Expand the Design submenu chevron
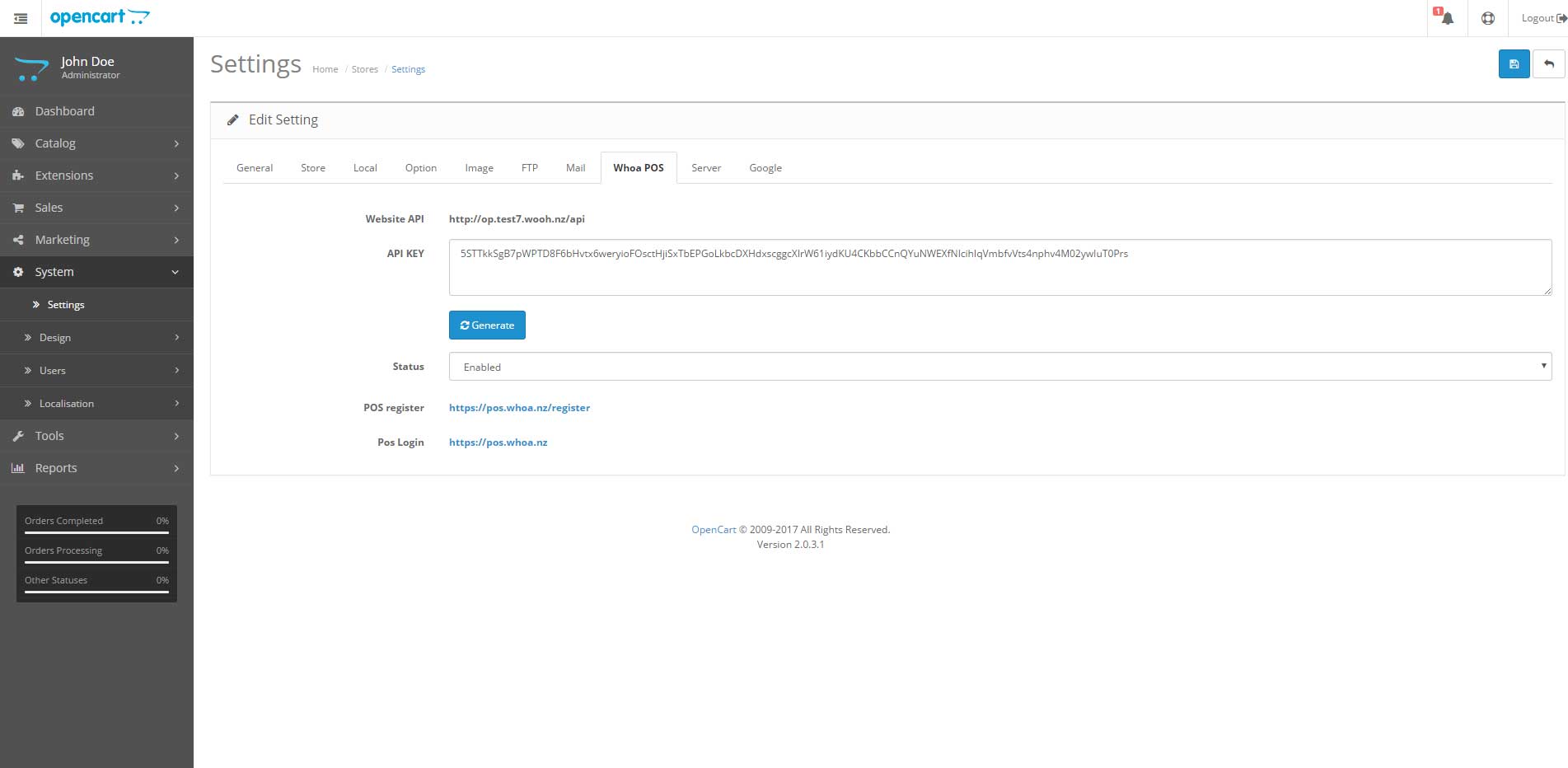The image size is (1568, 768). pos(176,337)
